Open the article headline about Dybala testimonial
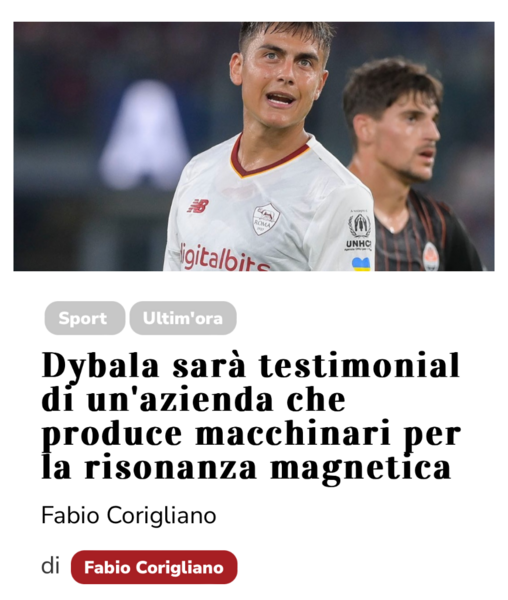This screenshot has width=508, height=600. click(251, 416)
